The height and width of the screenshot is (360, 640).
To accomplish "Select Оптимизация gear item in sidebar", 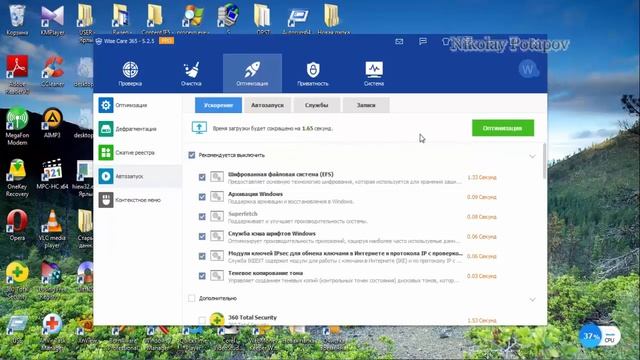I will click(x=138, y=105).
